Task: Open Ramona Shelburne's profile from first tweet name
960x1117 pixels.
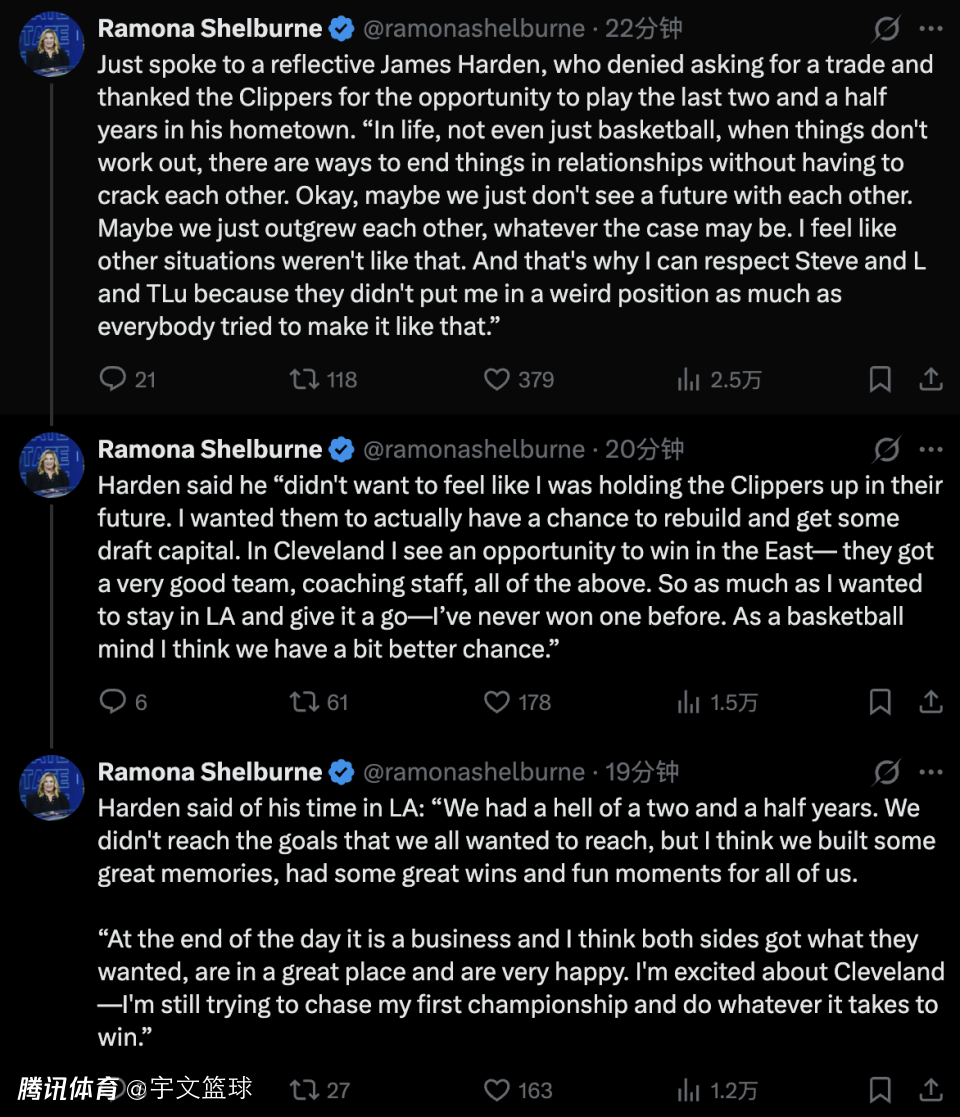Action: 209,28
